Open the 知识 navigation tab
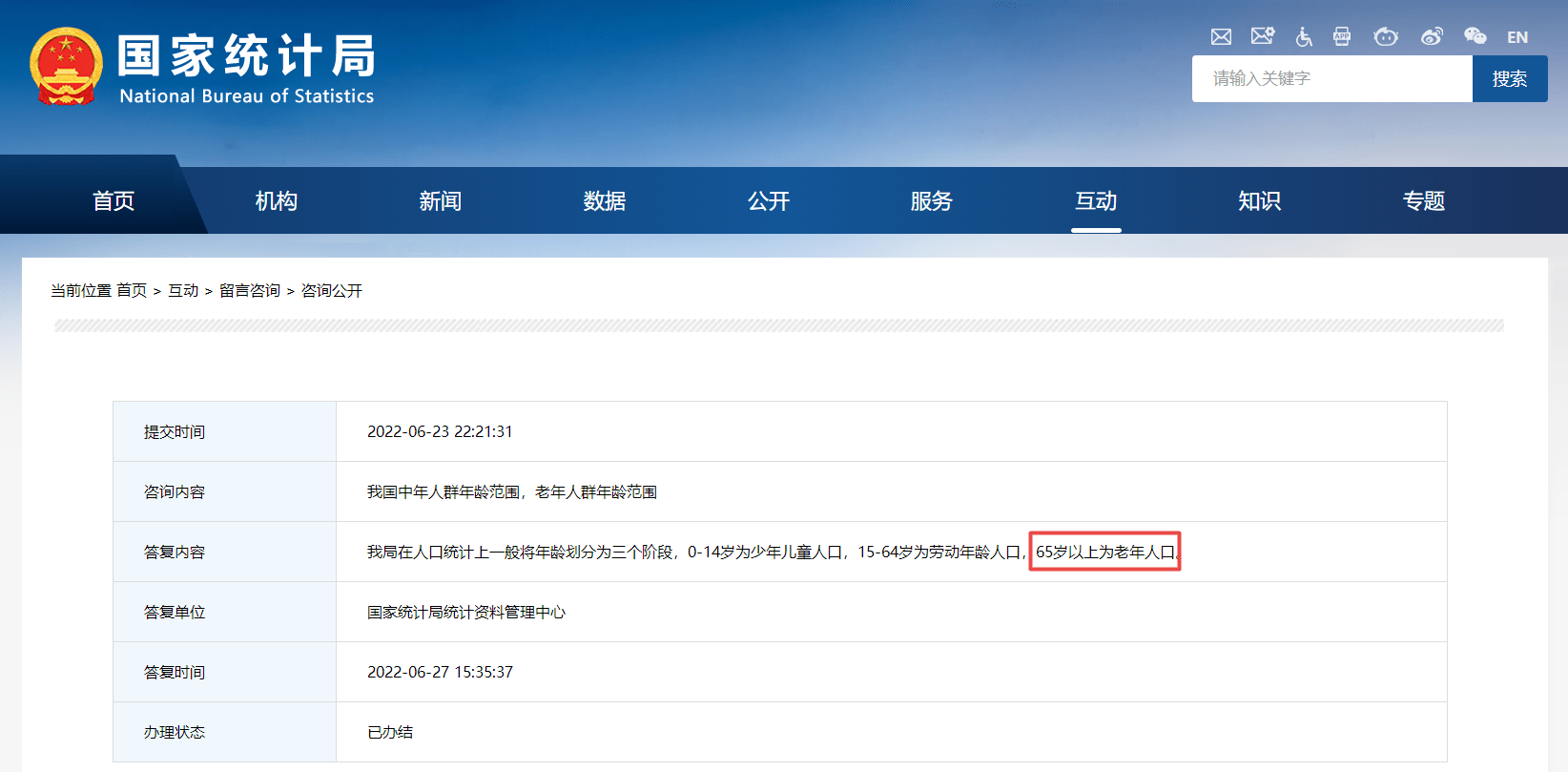The width and height of the screenshot is (1568, 772). (1260, 200)
